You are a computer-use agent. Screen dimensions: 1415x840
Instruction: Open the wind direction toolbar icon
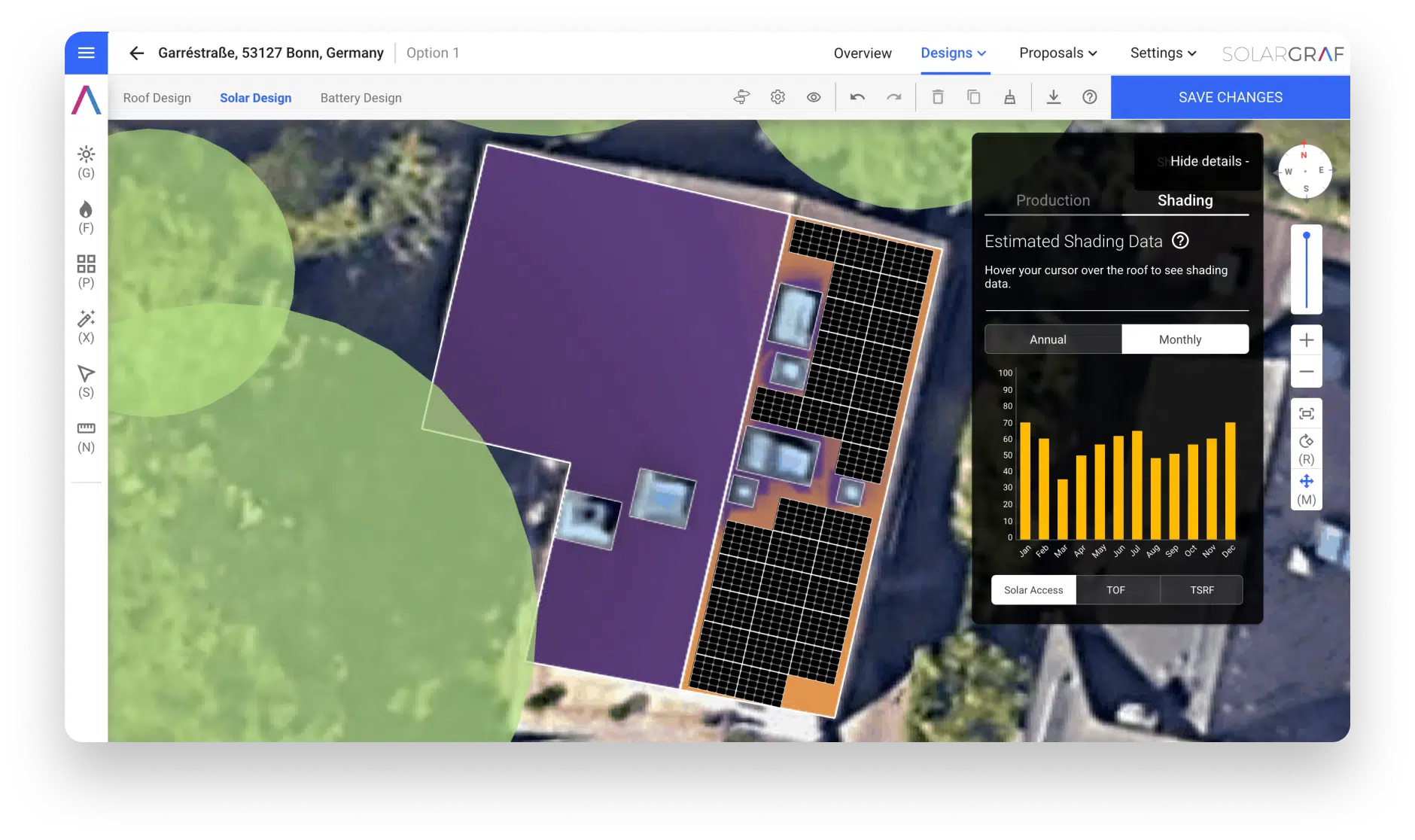[x=741, y=97]
